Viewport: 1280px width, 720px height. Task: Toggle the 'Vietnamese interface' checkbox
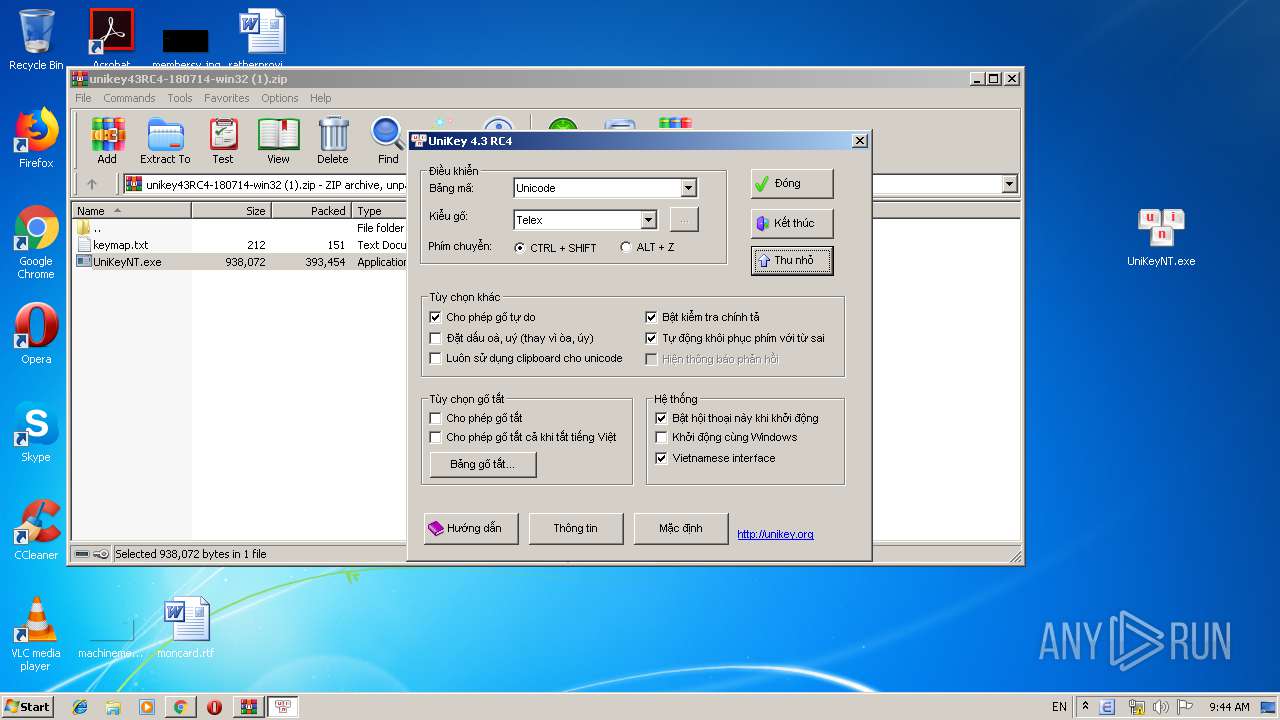[661, 458]
